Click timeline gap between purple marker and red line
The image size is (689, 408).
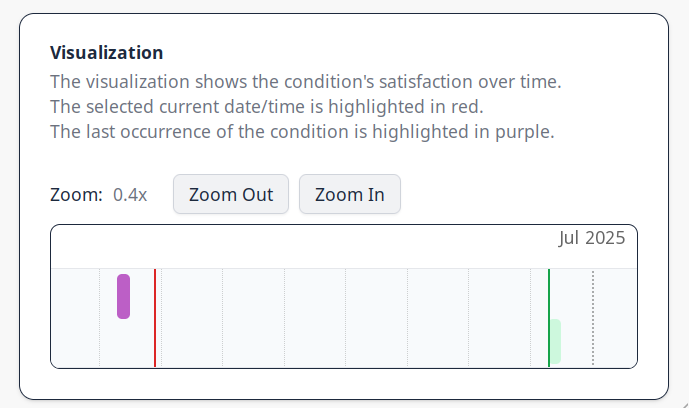pos(142,317)
